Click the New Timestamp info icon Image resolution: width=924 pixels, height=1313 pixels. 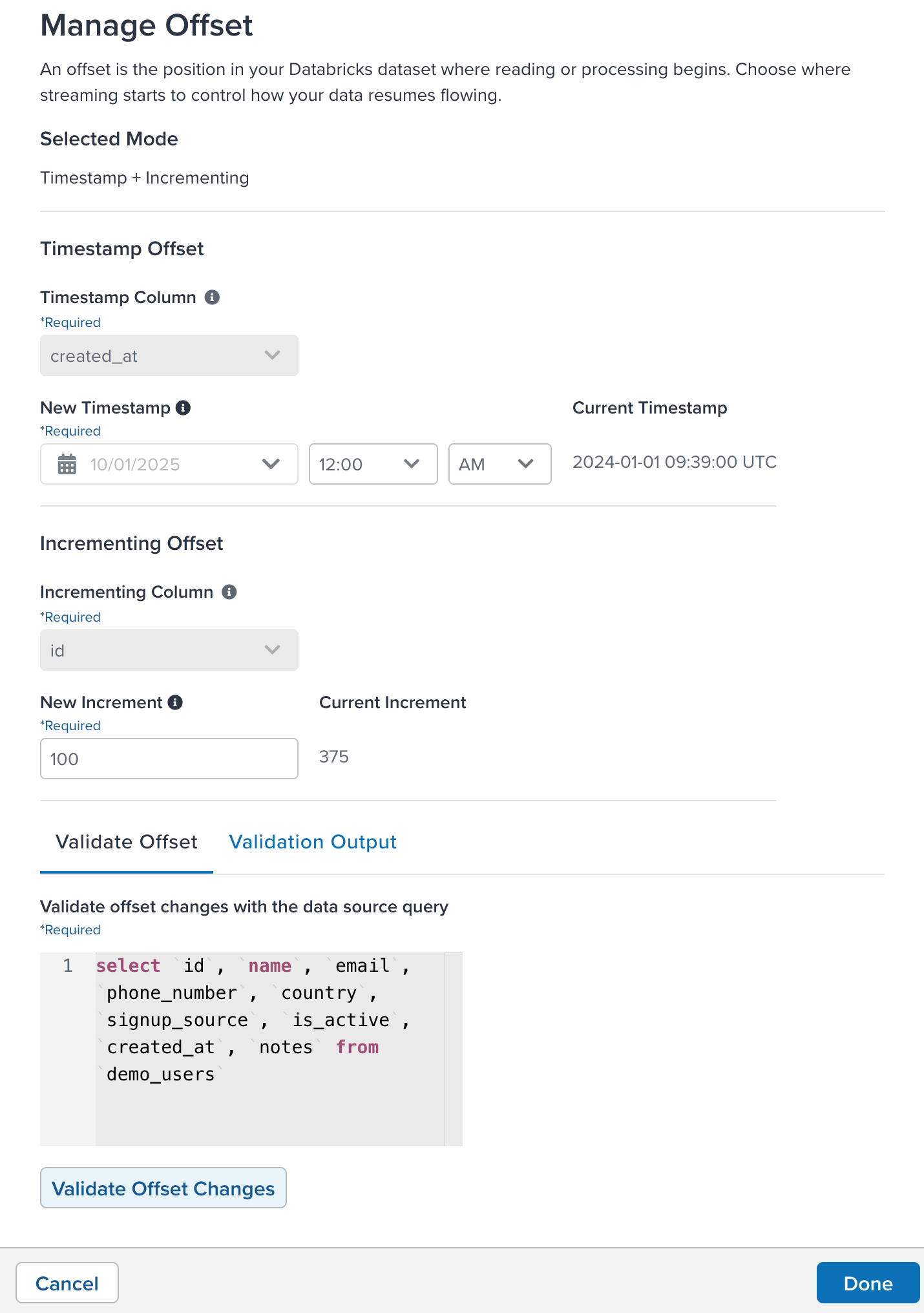(184, 408)
